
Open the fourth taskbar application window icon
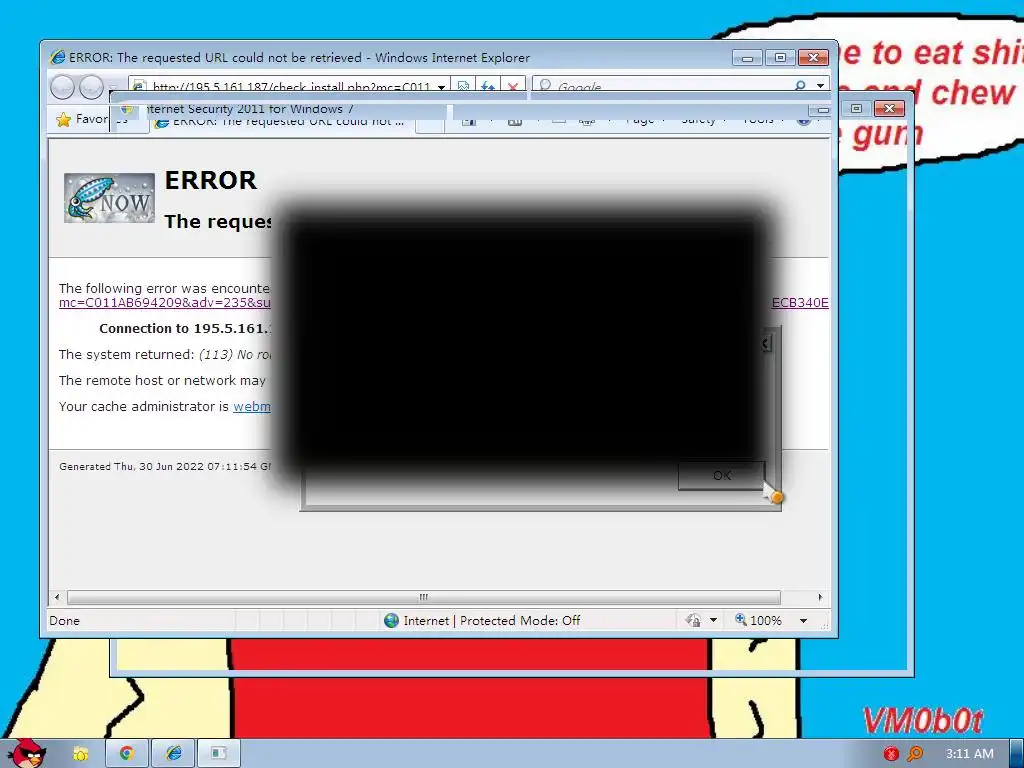(219, 754)
